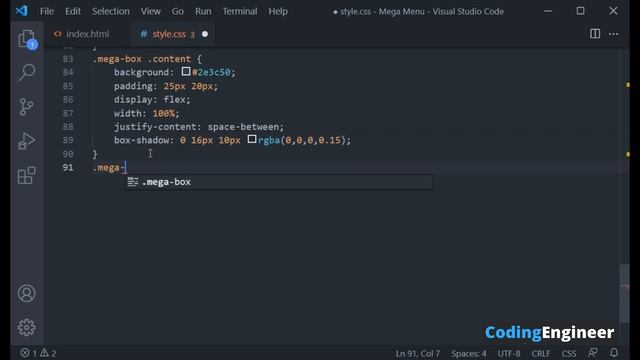Click line number 83 in gutter
This screenshot has height=360, width=640.
[x=68, y=59]
